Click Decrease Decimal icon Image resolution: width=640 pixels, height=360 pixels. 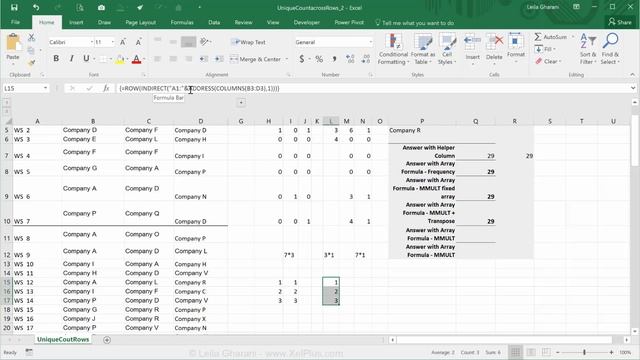tap(366, 59)
